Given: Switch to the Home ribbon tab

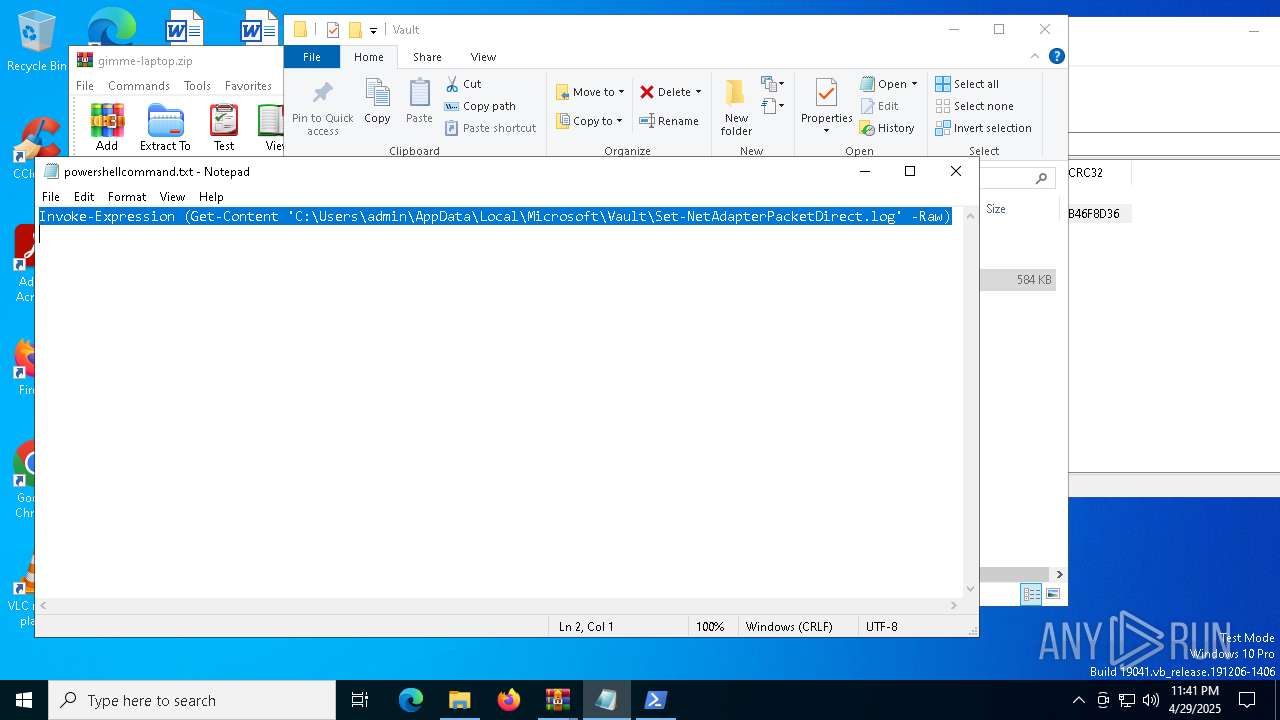Looking at the screenshot, I should click(368, 57).
